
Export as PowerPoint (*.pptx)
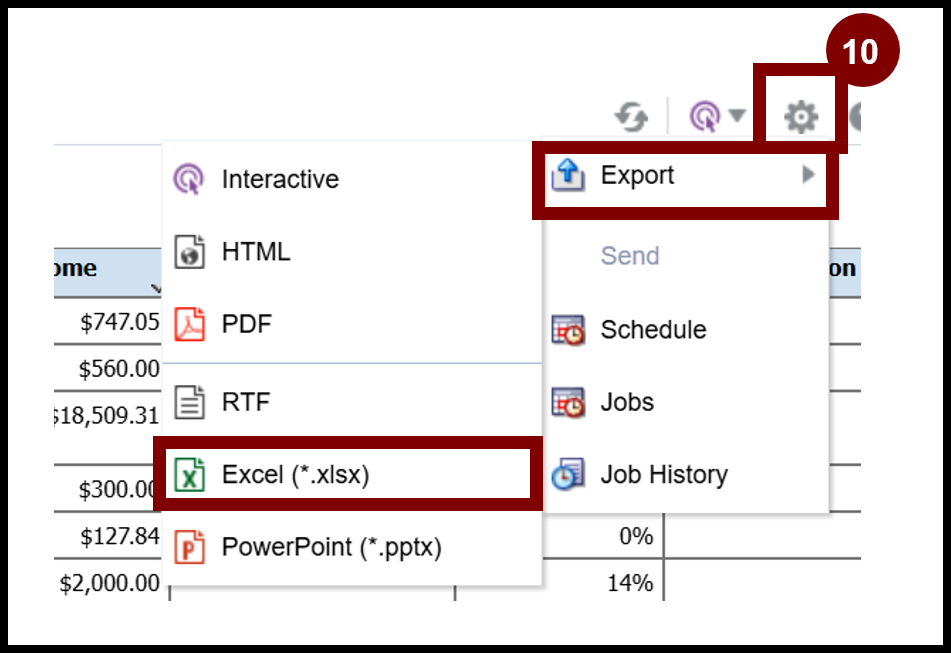tap(331, 548)
